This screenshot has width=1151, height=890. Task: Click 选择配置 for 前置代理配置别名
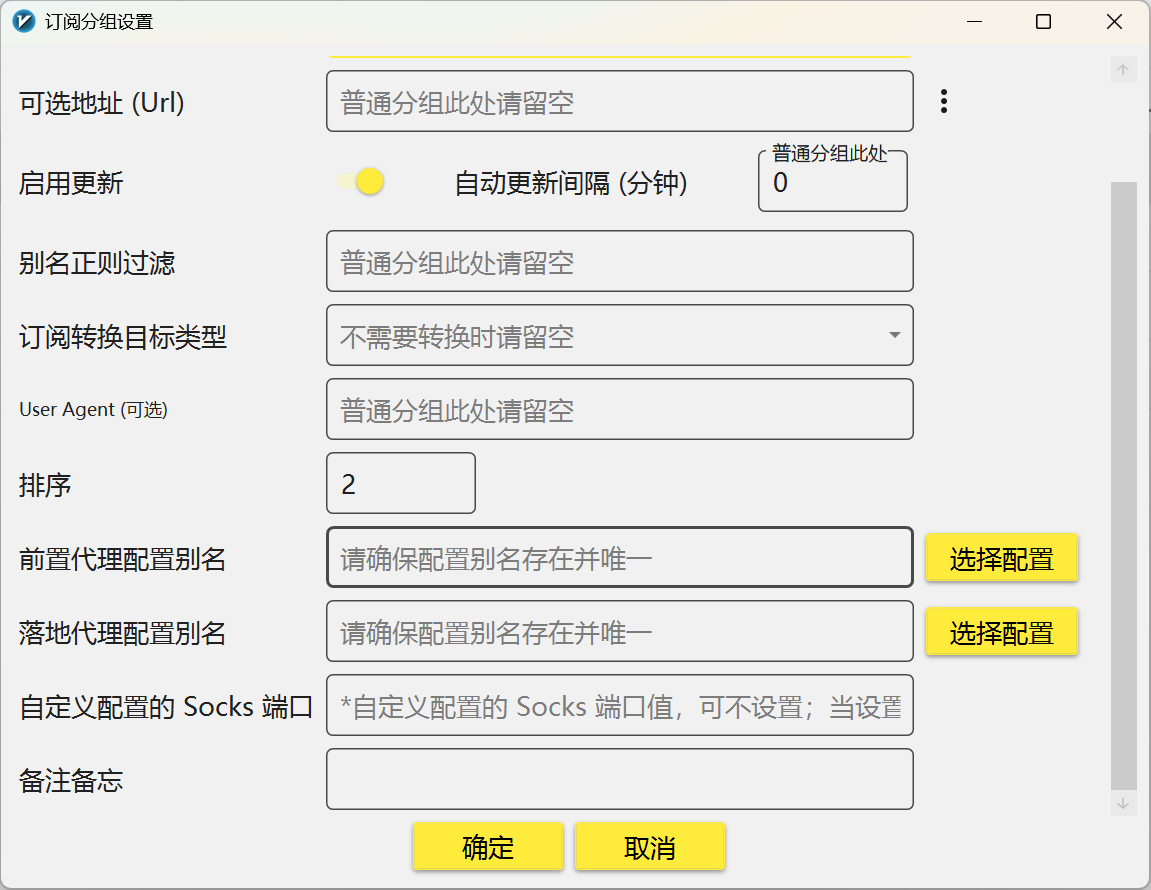coord(1001,558)
